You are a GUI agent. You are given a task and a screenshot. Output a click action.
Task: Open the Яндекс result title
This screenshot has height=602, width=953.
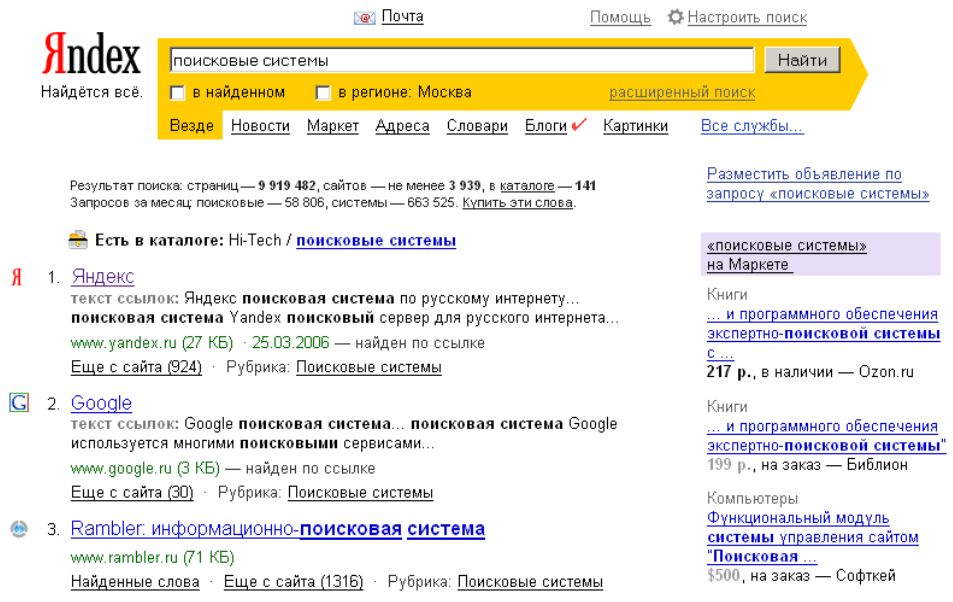pos(103,277)
